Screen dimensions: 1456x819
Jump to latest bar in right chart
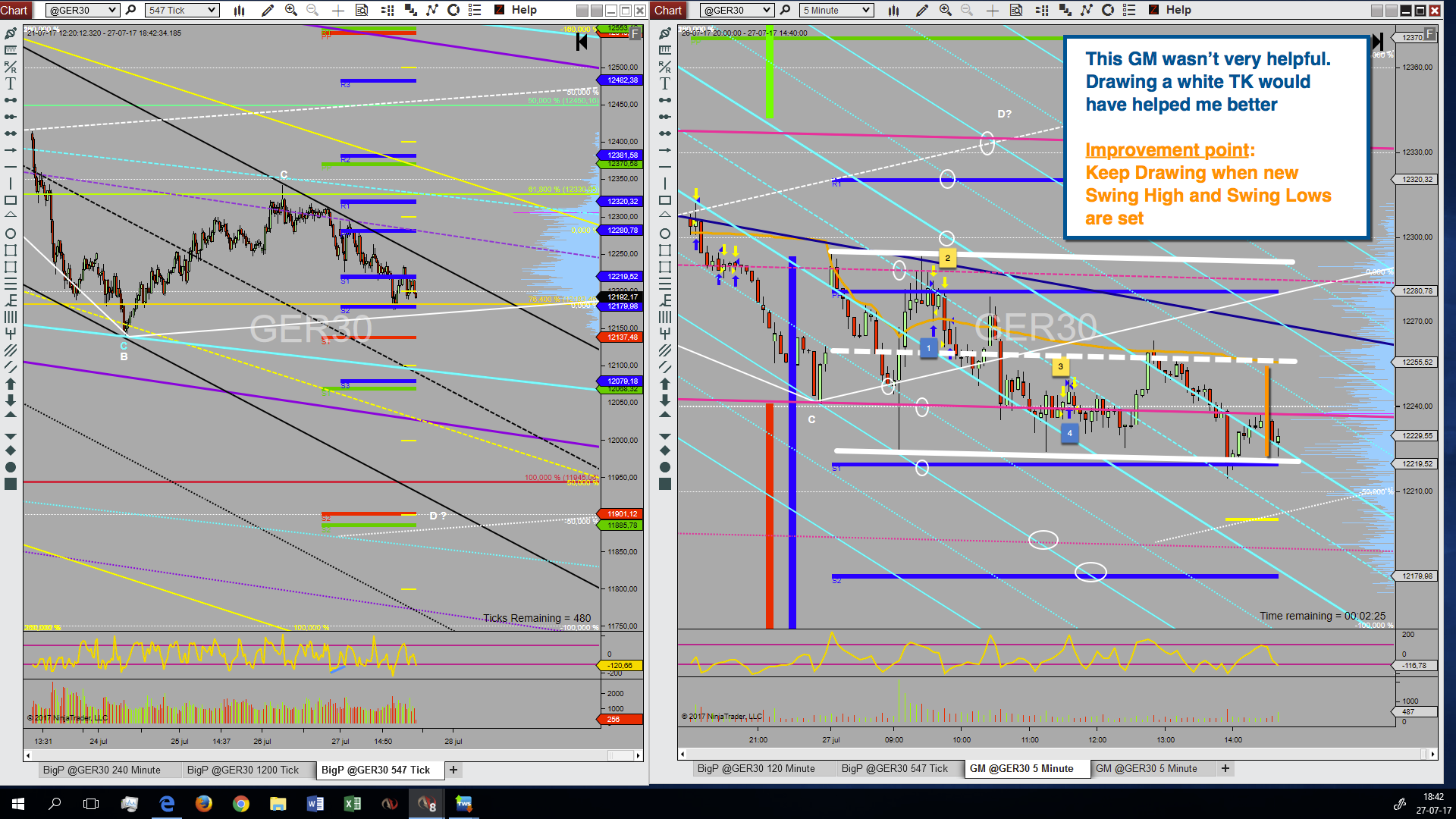point(1378,42)
